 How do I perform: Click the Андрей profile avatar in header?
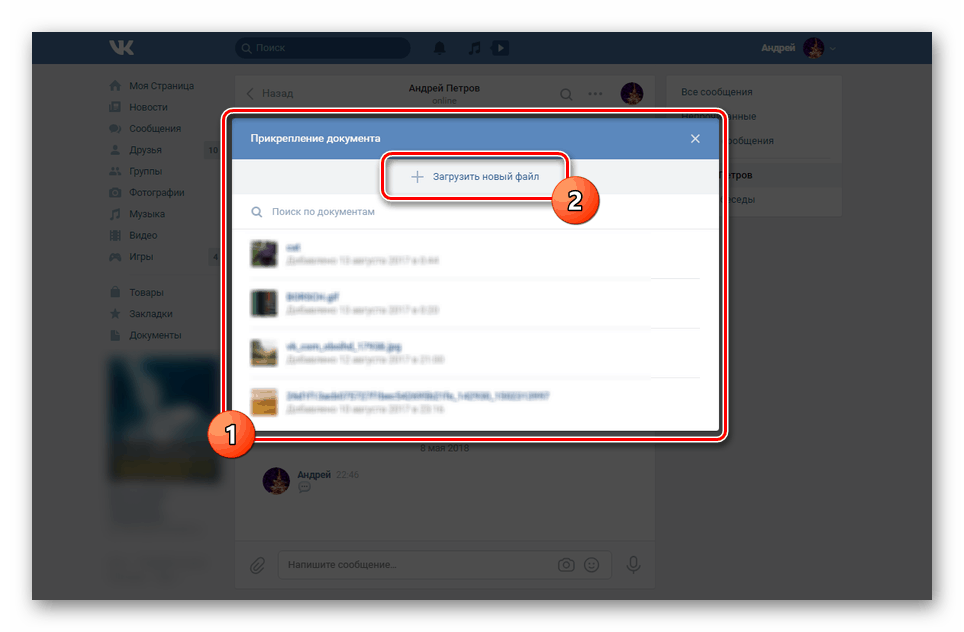(x=813, y=48)
